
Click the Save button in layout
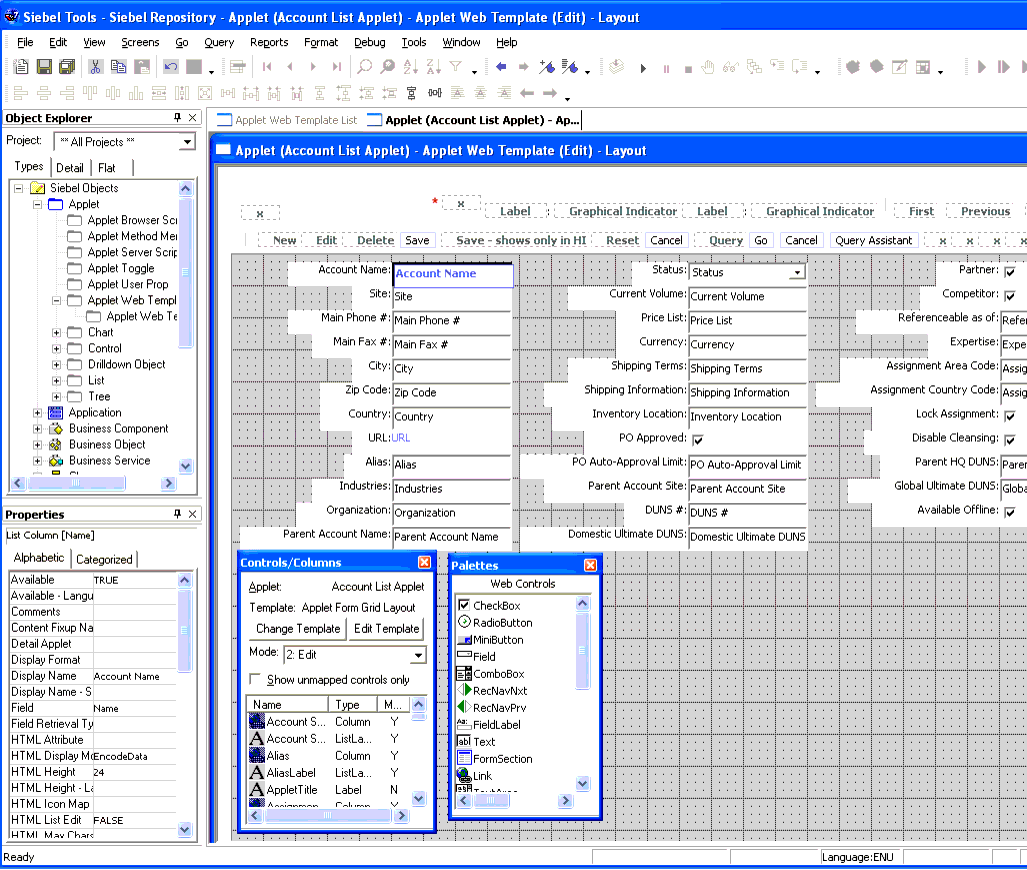tap(417, 240)
